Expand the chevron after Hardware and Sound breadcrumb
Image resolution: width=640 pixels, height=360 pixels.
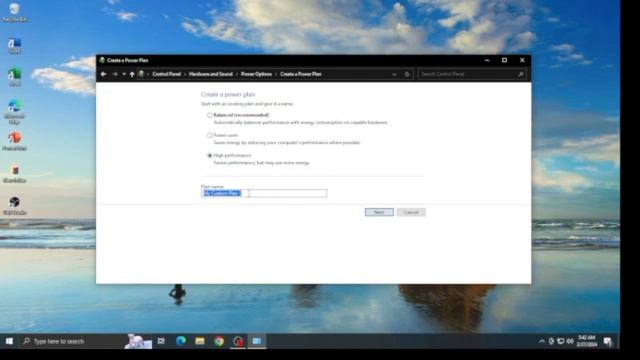click(237, 74)
